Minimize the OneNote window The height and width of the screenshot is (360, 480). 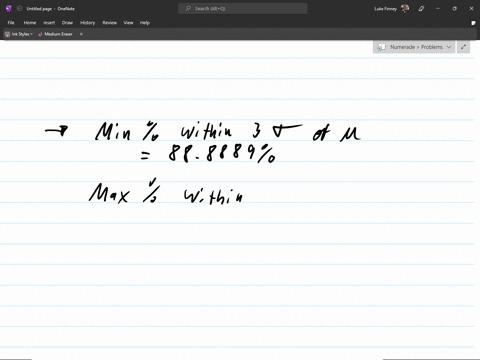pos(438,9)
